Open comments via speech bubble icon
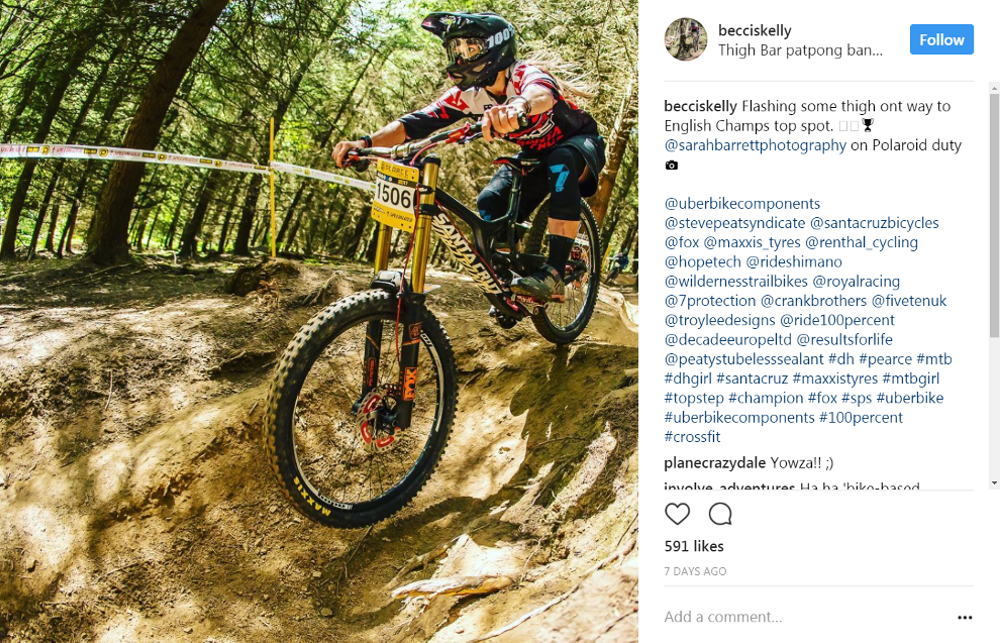The width and height of the screenshot is (1000, 643). click(720, 514)
